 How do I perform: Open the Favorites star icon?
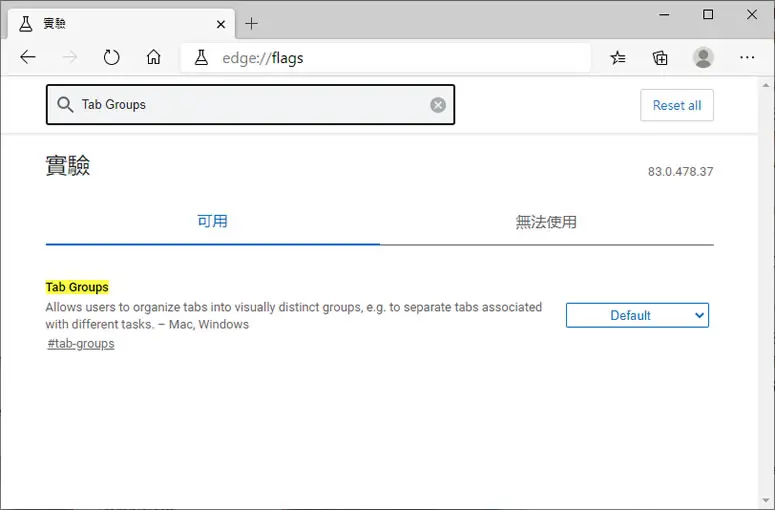point(618,58)
